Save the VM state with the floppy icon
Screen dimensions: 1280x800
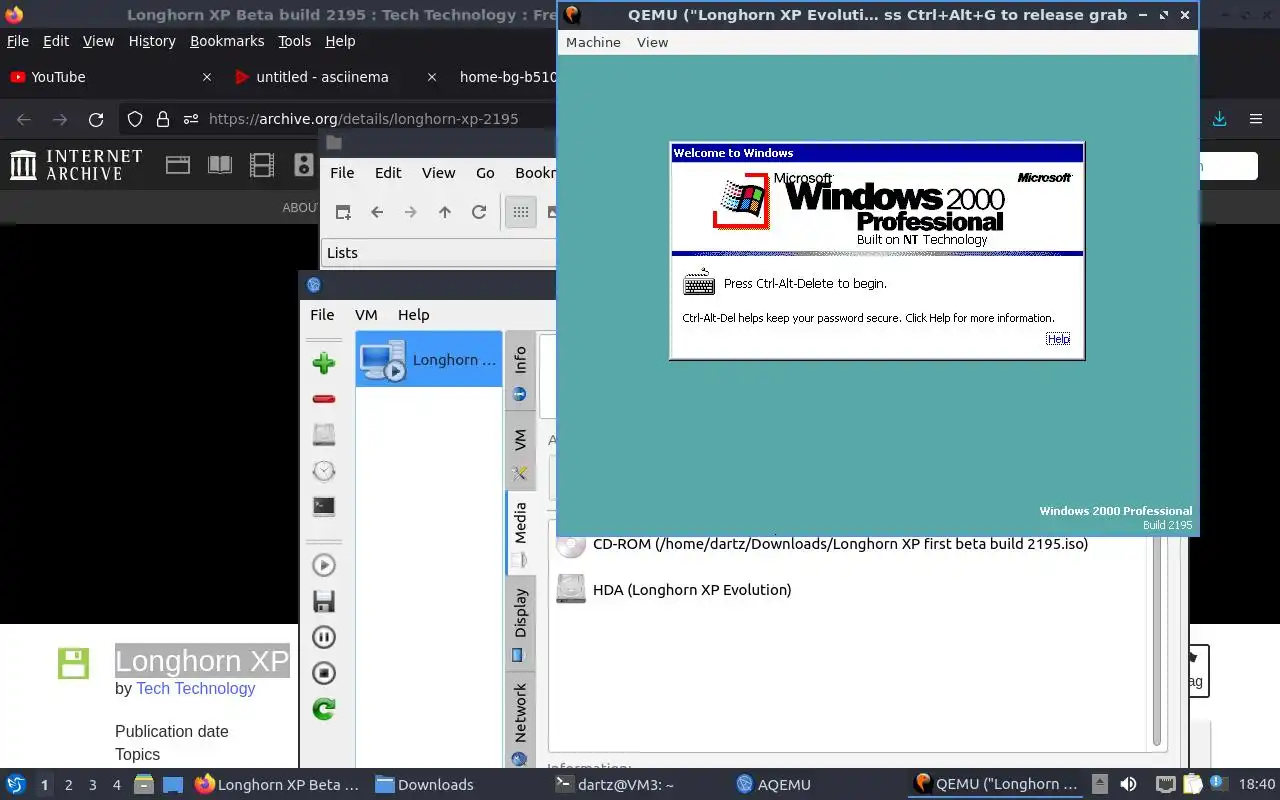coord(323,601)
